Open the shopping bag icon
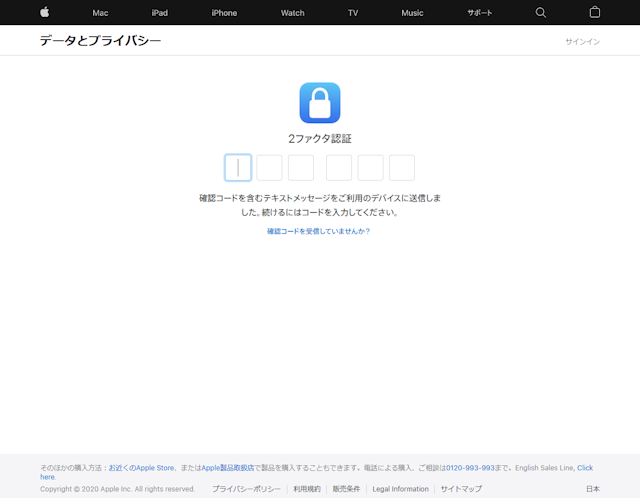640x498 pixels. coord(595,13)
